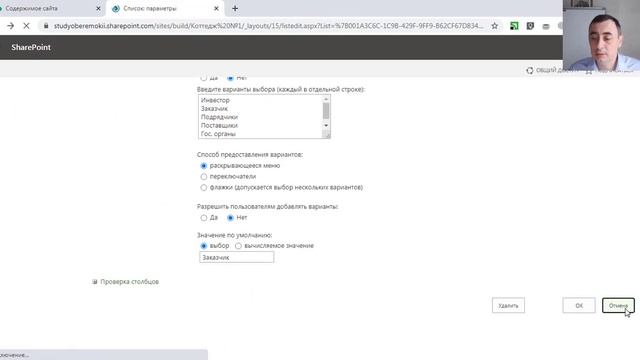Bookmark this page with the star icon
The image size is (640, 360).
pyautogui.click(x=495, y=26)
